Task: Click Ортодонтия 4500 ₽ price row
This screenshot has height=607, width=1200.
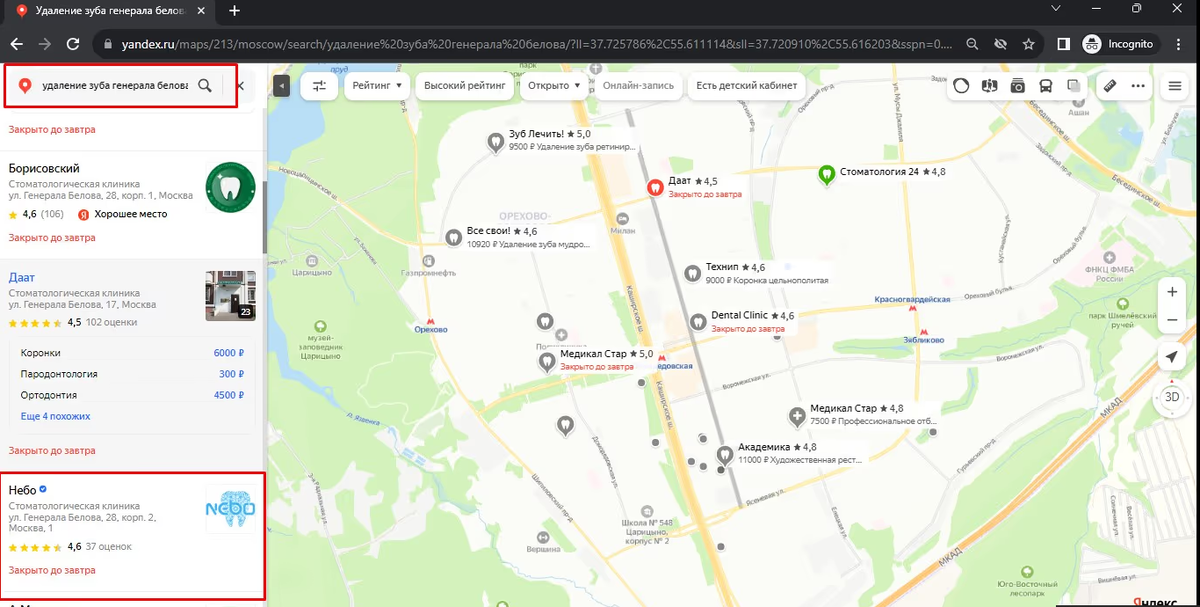Action: [132, 395]
